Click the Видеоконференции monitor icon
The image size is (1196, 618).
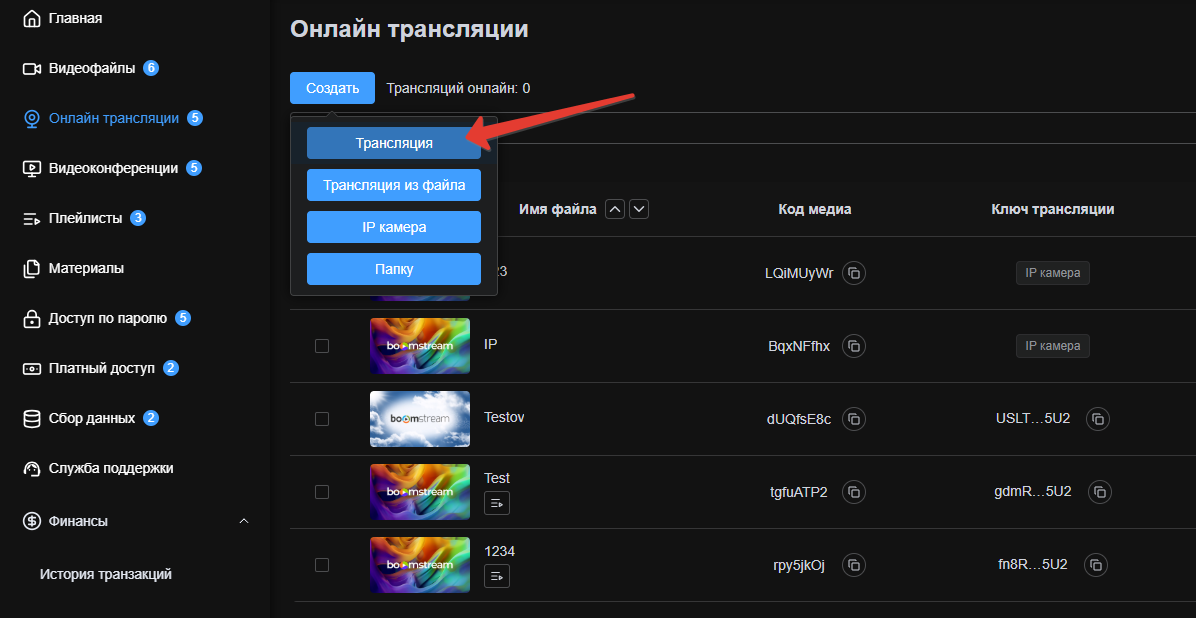(x=31, y=169)
